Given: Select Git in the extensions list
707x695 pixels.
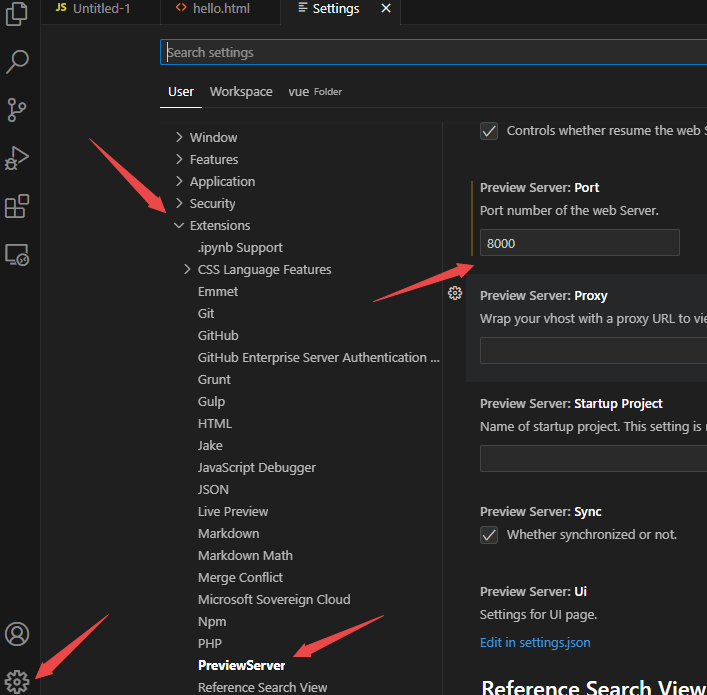Looking at the screenshot, I should click(x=206, y=313).
